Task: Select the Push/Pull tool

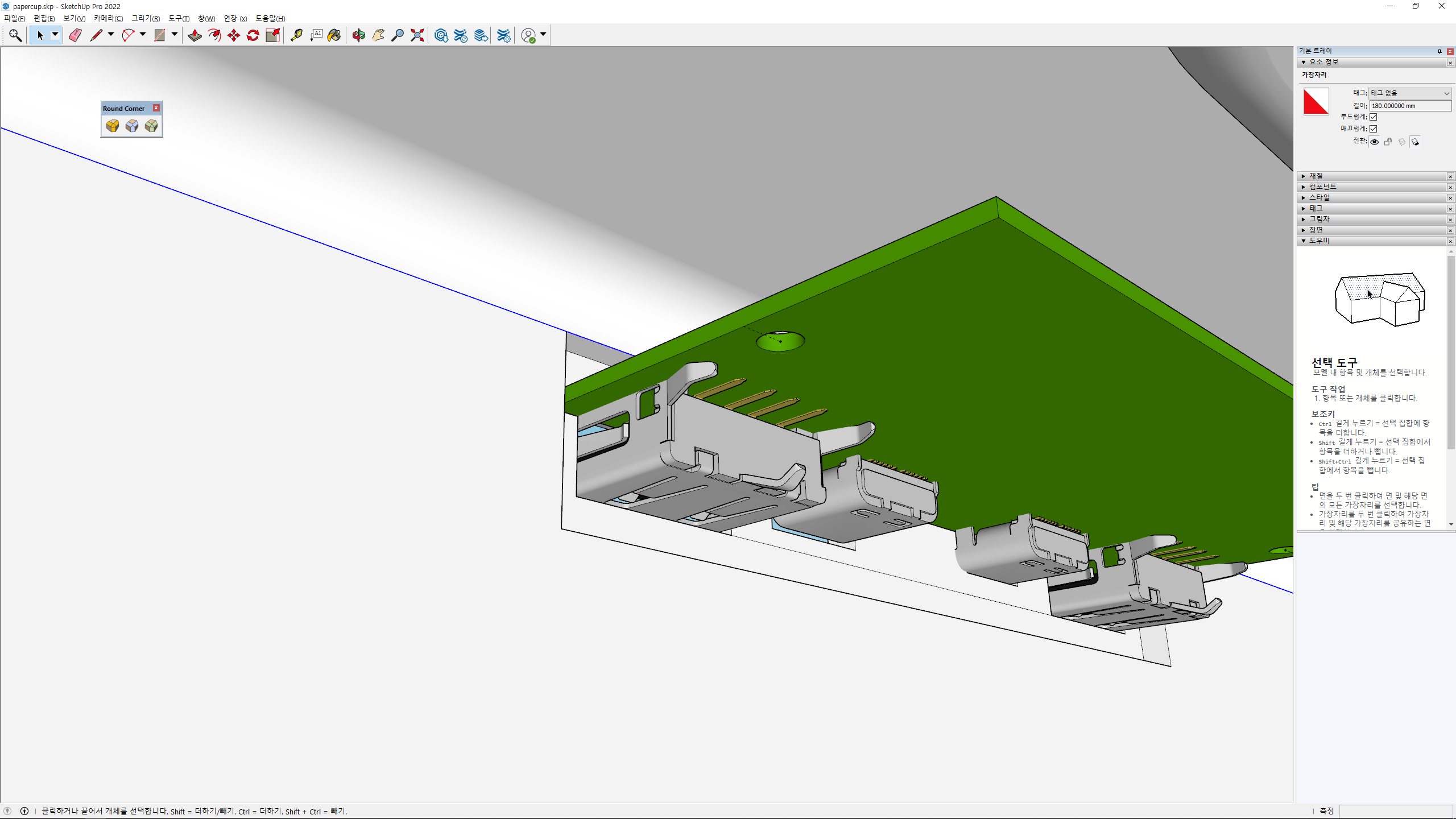Action: click(x=195, y=35)
